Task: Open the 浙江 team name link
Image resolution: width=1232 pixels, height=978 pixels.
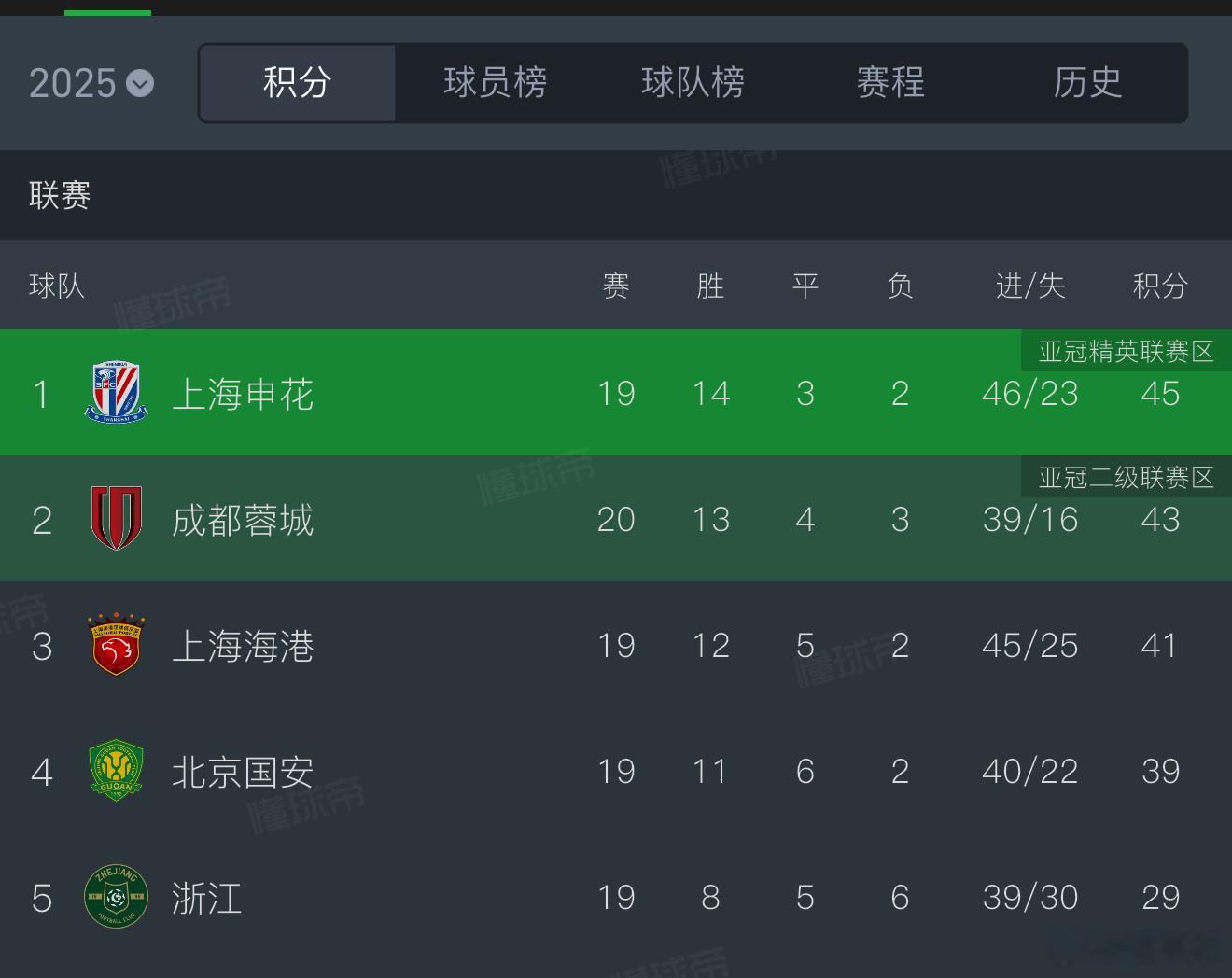Action: click(207, 898)
